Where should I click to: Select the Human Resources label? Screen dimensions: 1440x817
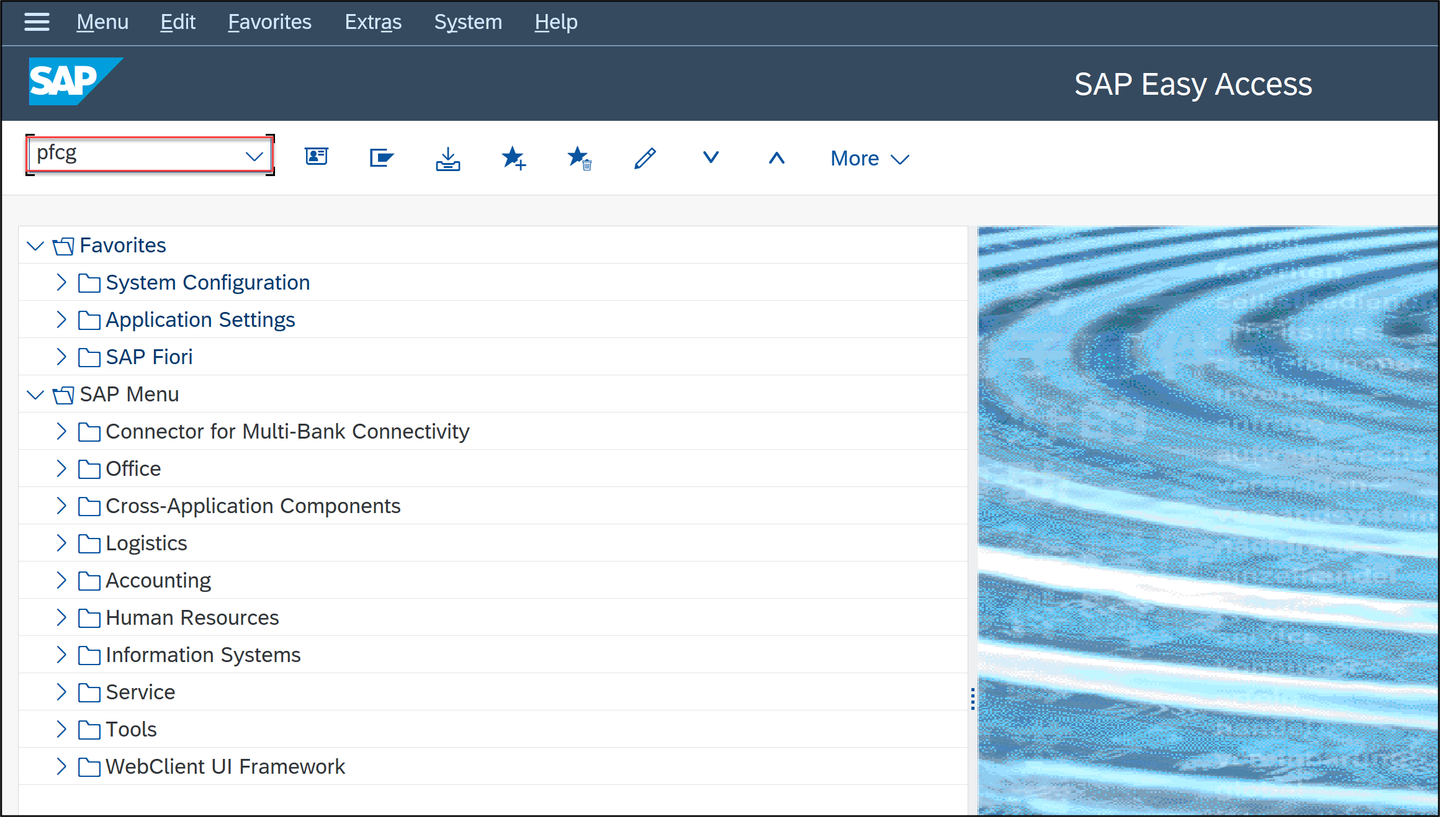pos(192,618)
